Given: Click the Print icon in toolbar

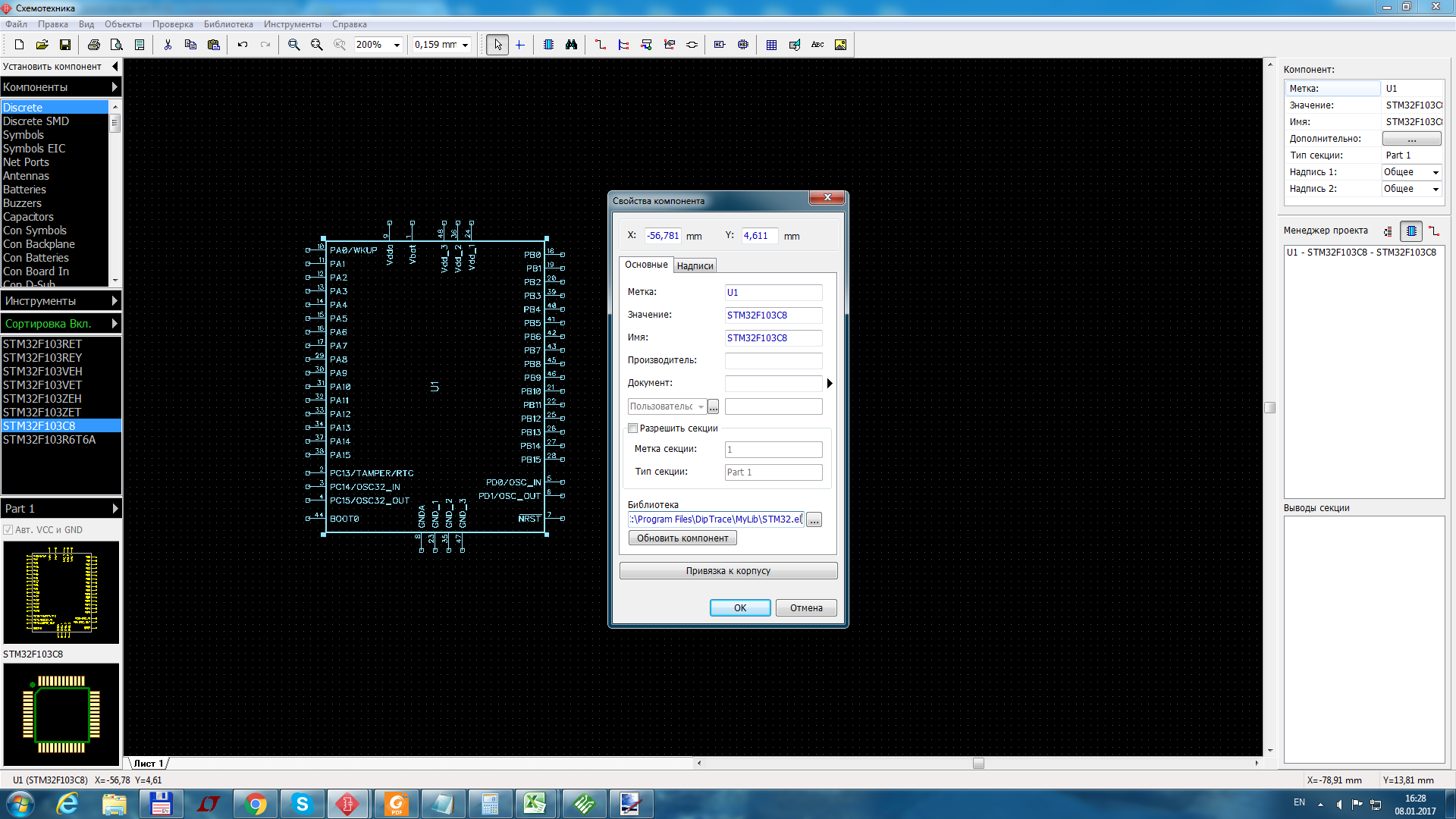Looking at the screenshot, I should point(93,45).
